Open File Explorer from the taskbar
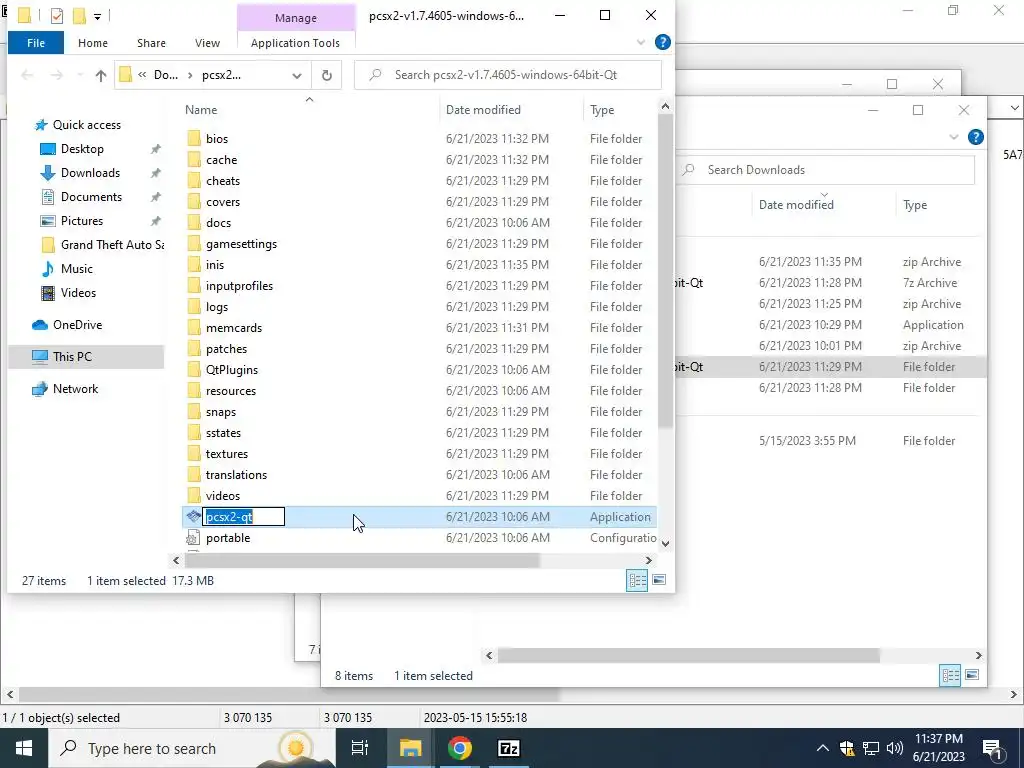1024x768 pixels. tap(410, 748)
